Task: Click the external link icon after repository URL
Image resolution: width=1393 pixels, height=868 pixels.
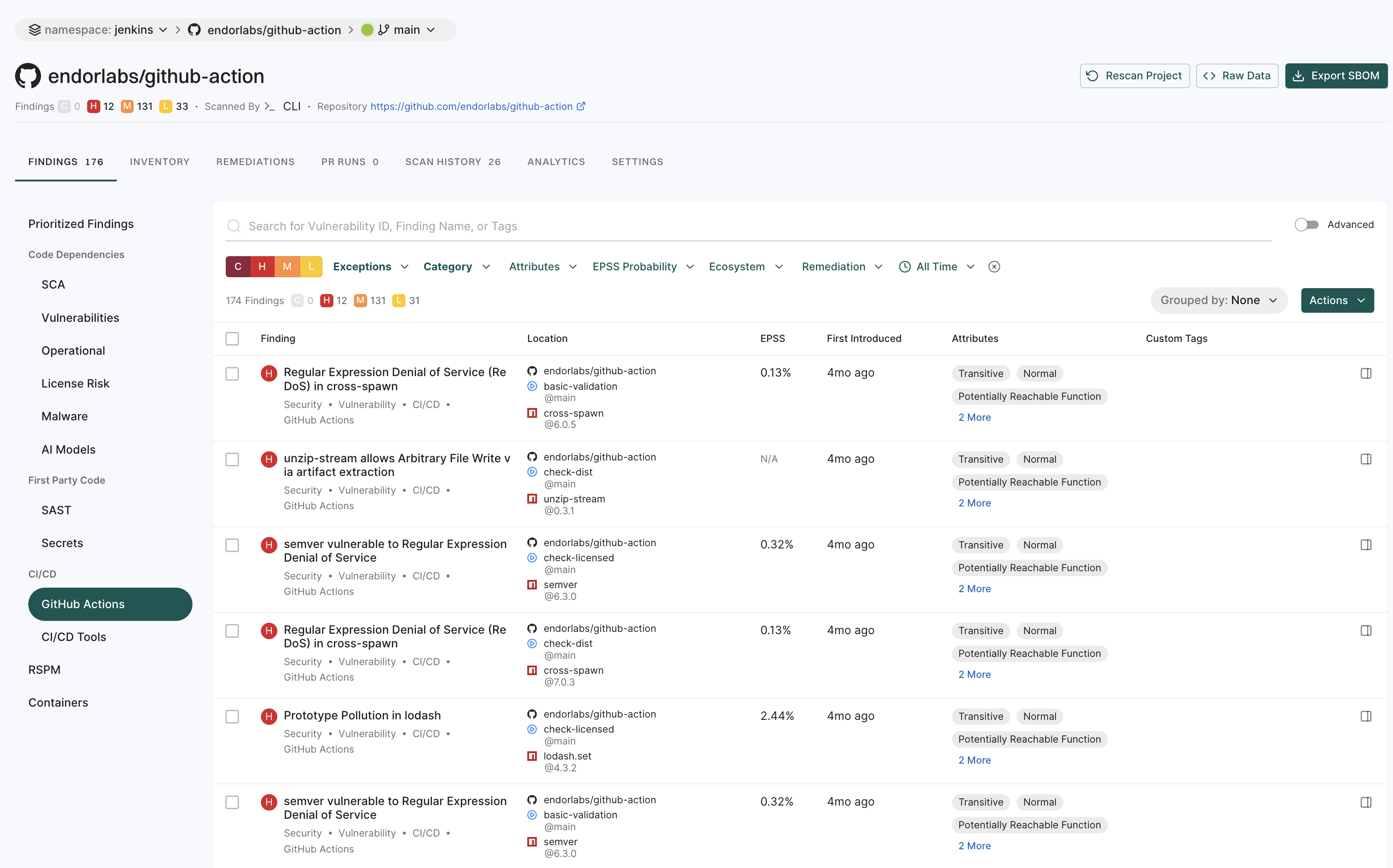Action: pyautogui.click(x=581, y=106)
